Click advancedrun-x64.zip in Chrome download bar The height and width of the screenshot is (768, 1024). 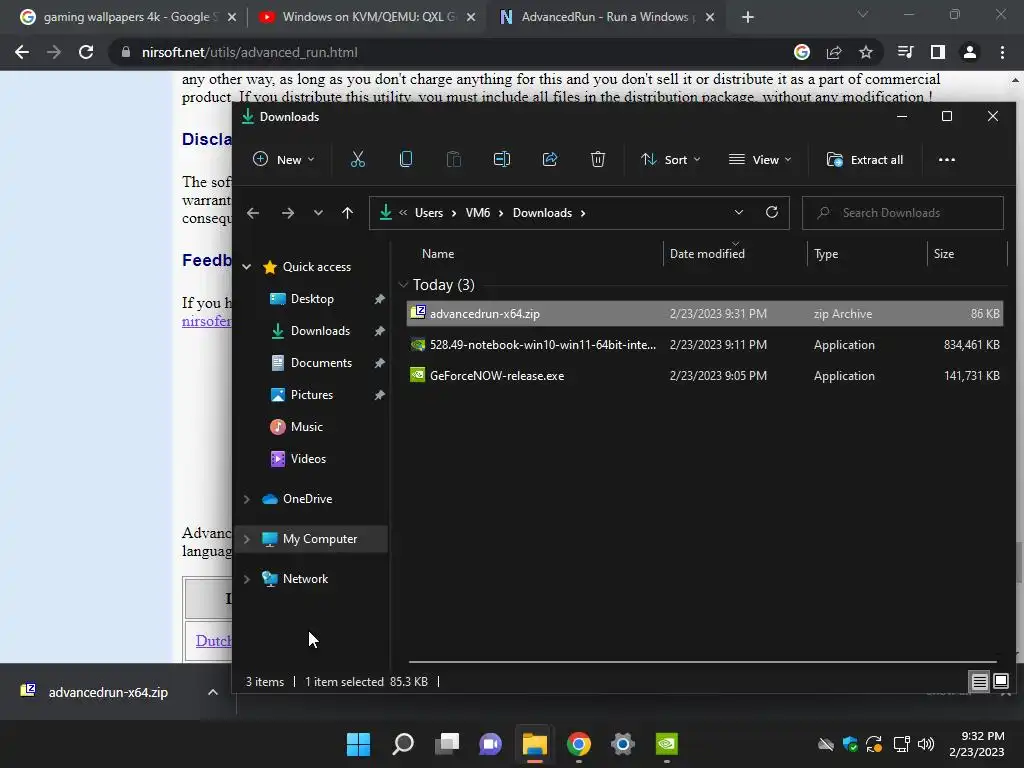[x=108, y=692]
